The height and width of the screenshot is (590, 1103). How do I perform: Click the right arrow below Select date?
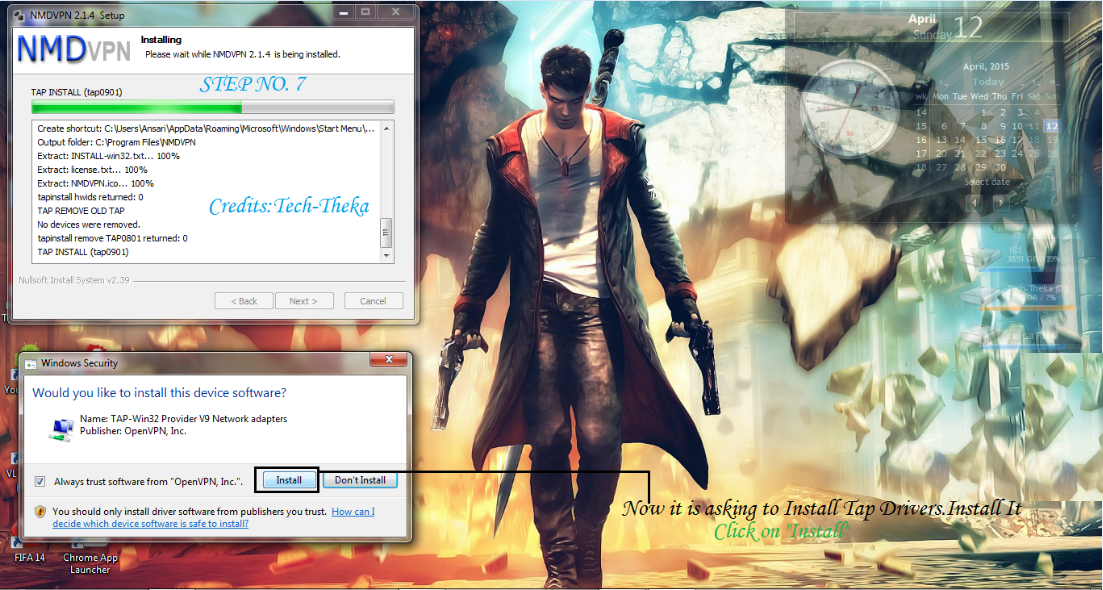click(x=1001, y=203)
